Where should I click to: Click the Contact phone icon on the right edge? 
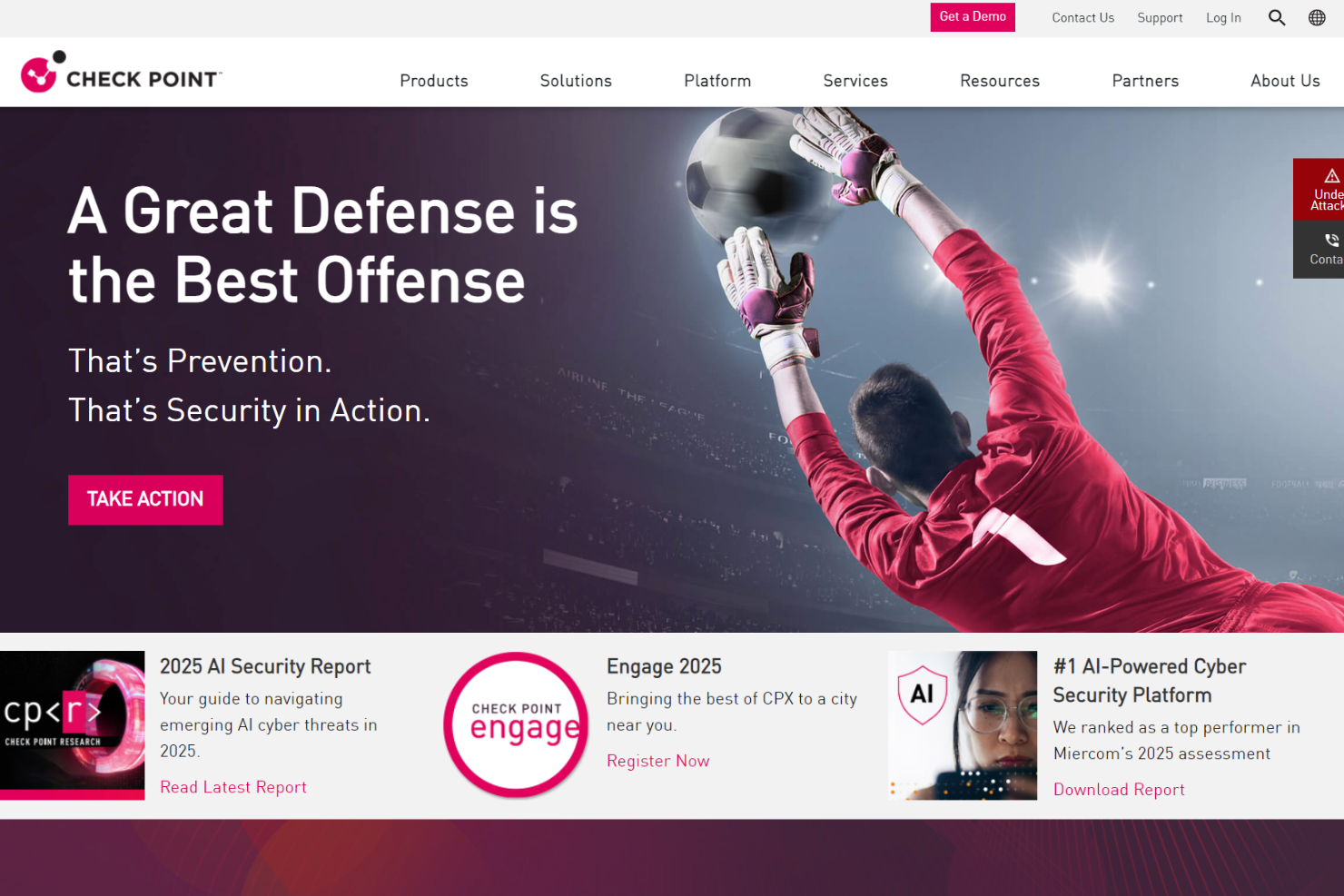pyautogui.click(x=1330, y=240)
